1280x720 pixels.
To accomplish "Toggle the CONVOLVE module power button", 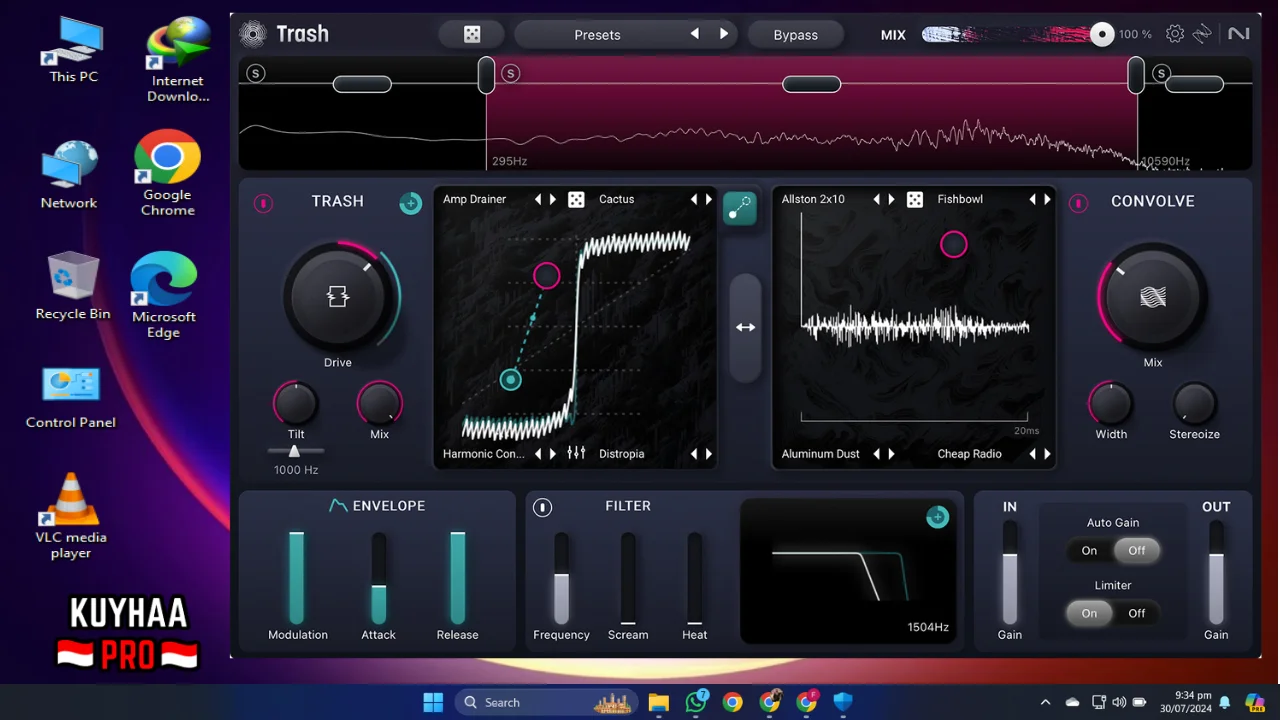I will coord(1078,203).
